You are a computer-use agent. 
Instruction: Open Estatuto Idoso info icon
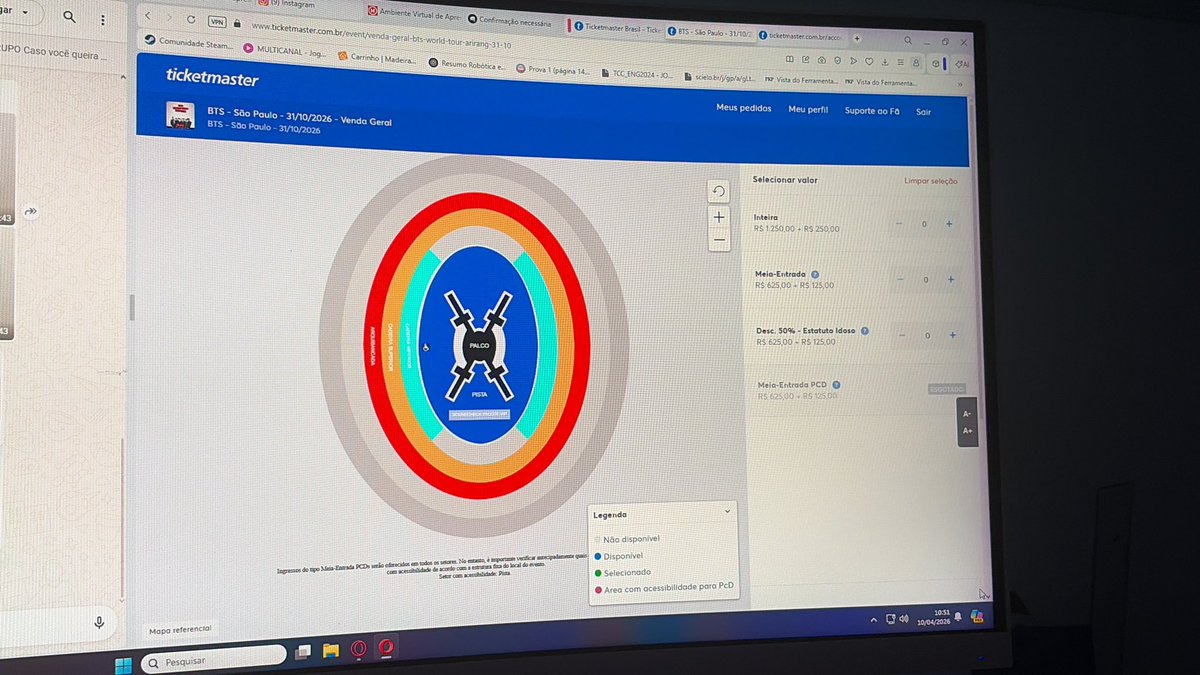pyautogui.click(x=864, y=330)
